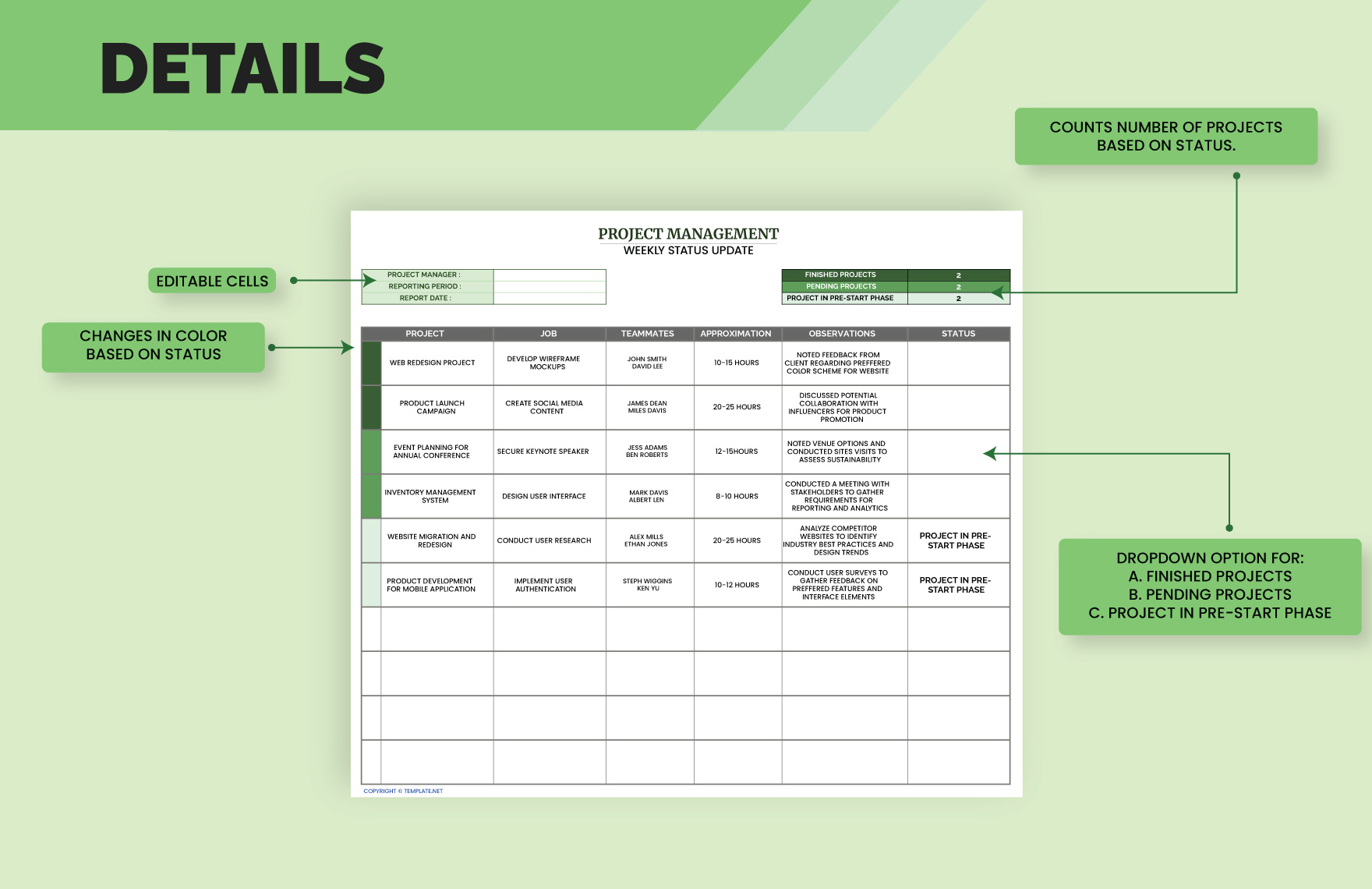Select the medium green swatch beside Event Planning

[372, 452]
